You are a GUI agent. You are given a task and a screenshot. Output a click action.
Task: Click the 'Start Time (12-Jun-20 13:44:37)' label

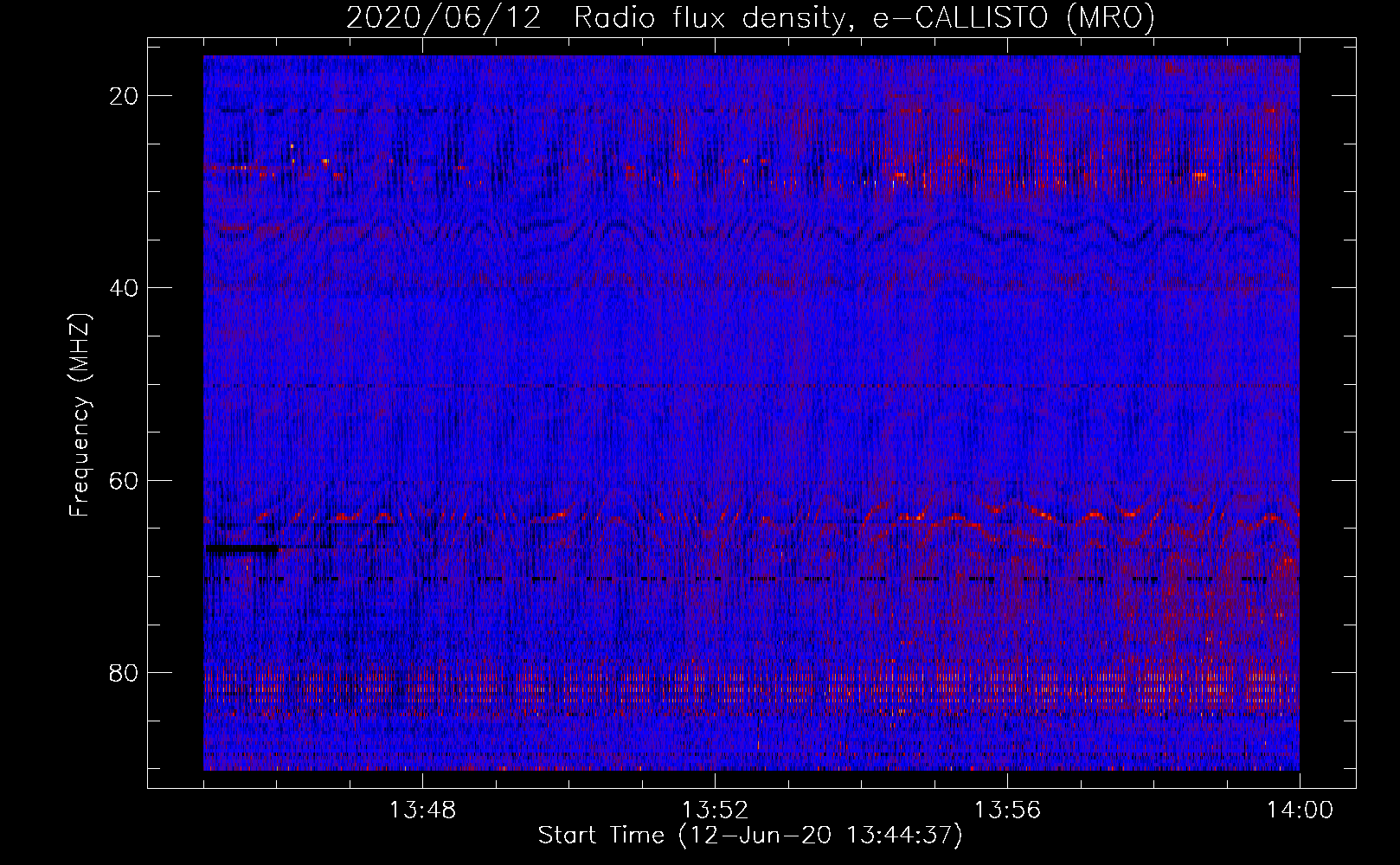750,836
